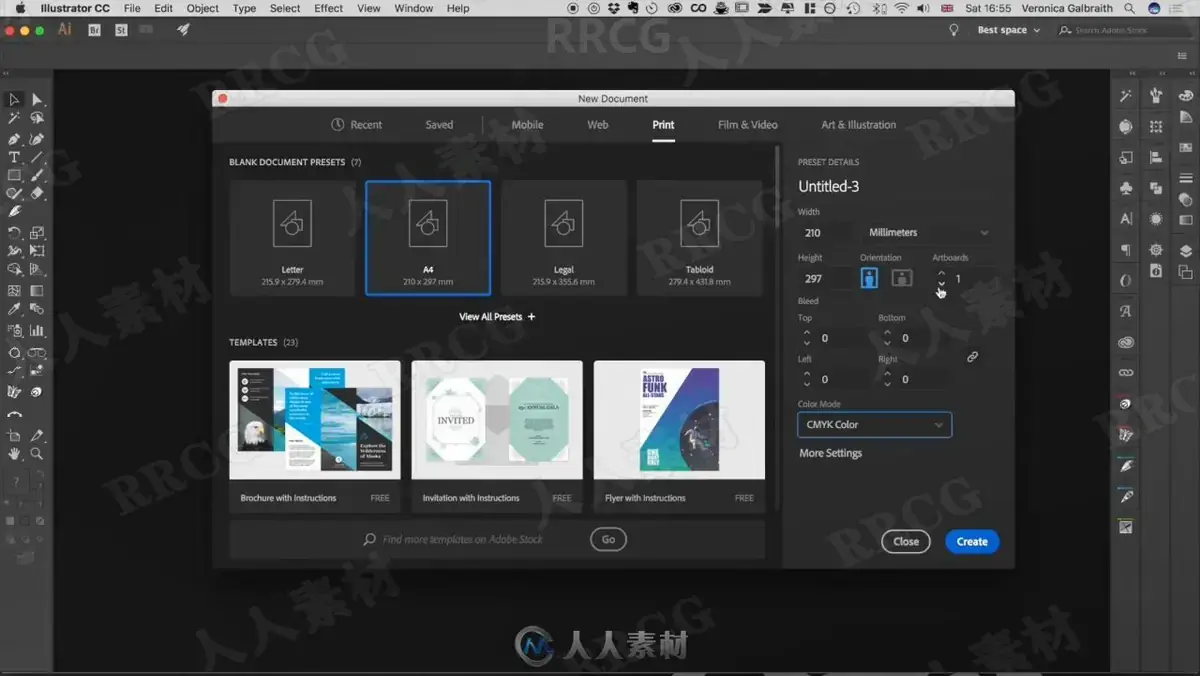Open the Layers panel icon
1200x676 pixels.
coord(1186,250)
